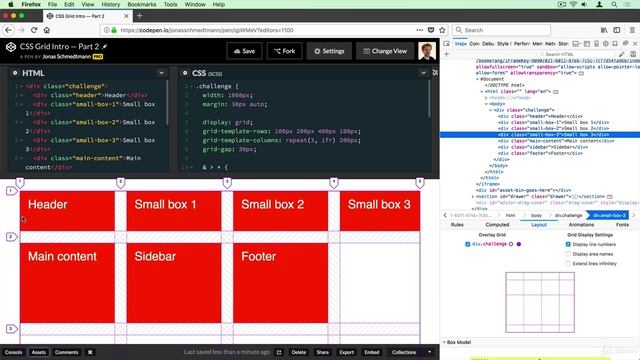Expand section id drawer node
The width and height of the screenshot is (640, 360).
click(473, 196)
